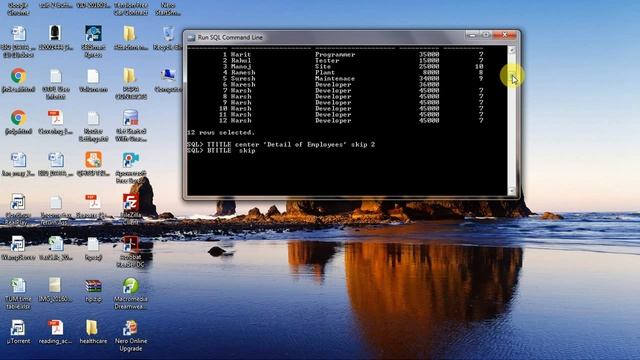This screenshot has height=360, width=640.
Task: Click the salary value 34000
Action: pos(429,78)
